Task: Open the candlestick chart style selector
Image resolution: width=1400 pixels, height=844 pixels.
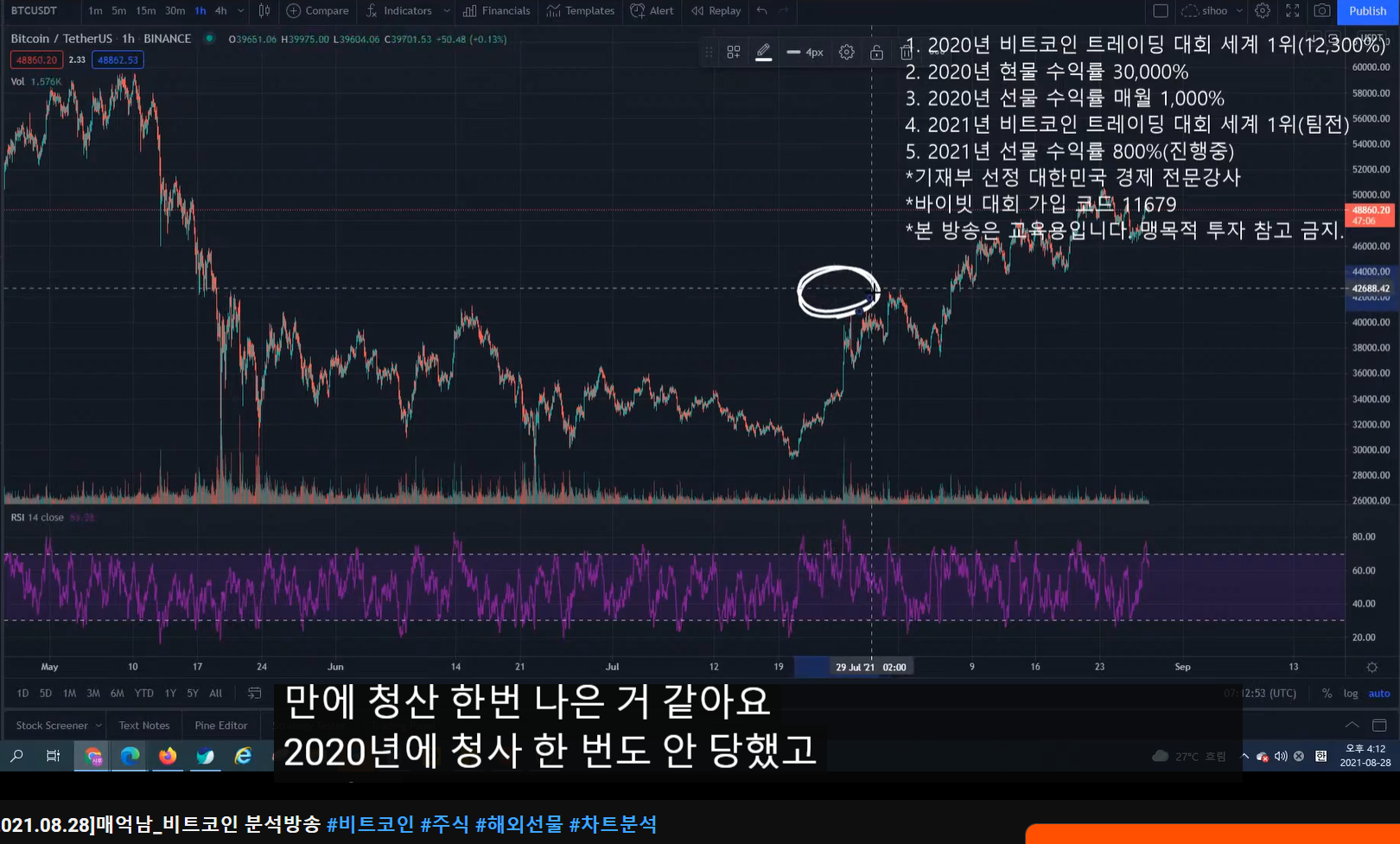Action: point(264,11)
